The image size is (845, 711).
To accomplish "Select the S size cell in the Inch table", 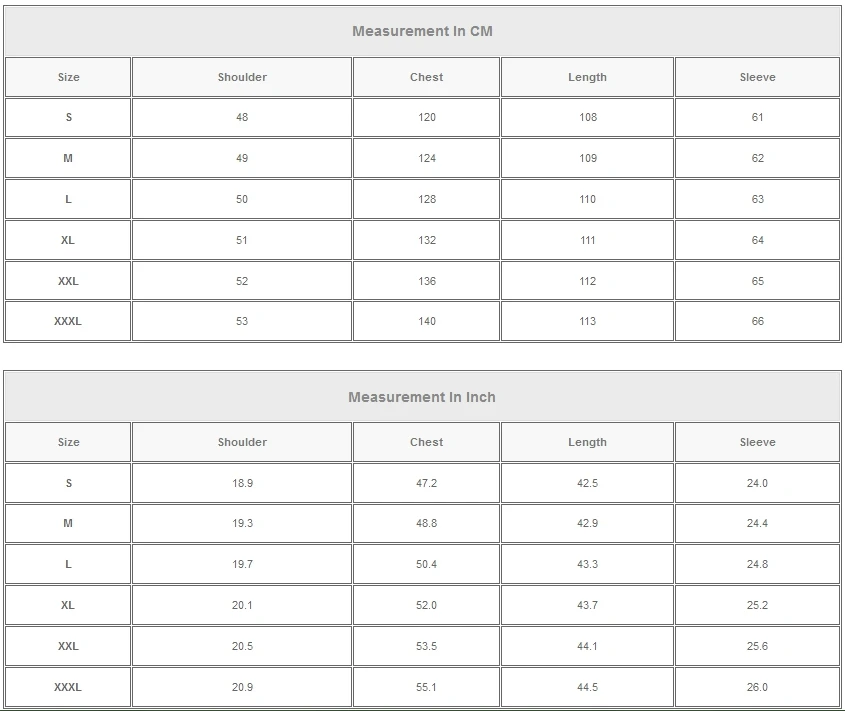I will [x=68, y=483].
